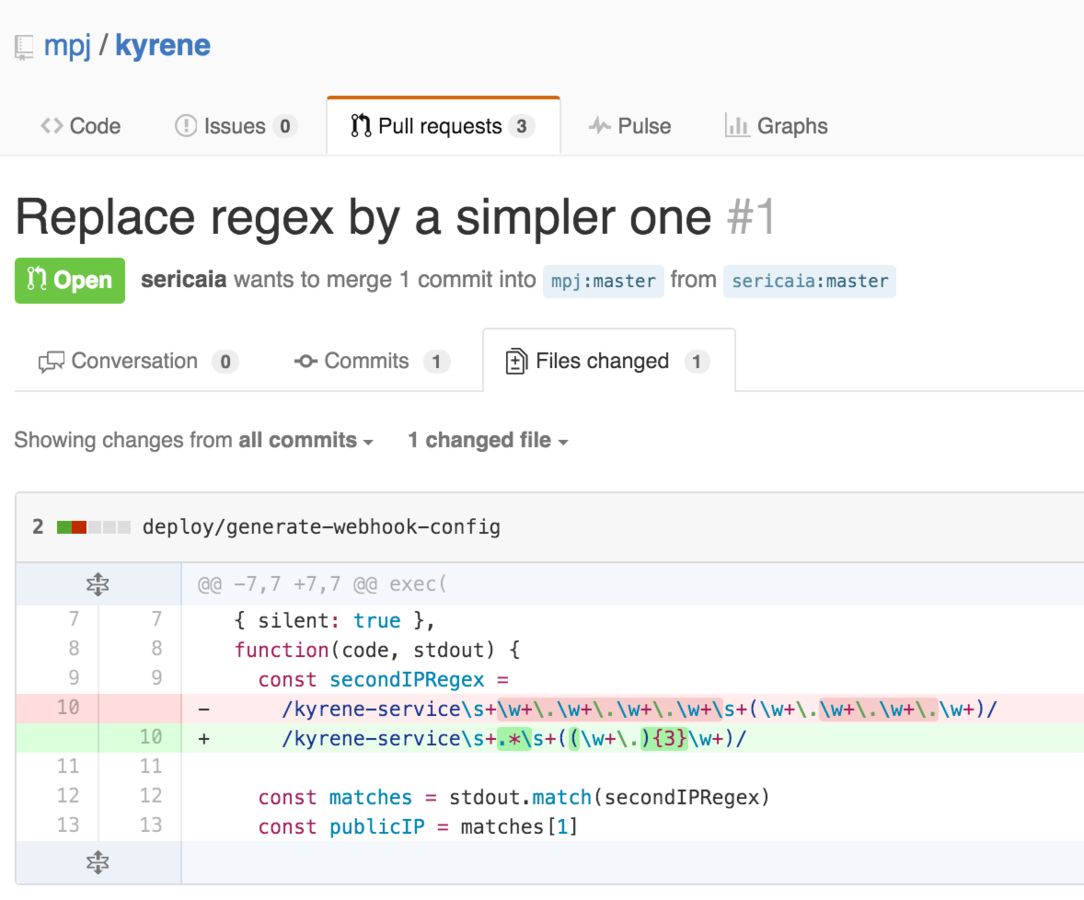Image resolution: width=1084 pixels, height=900 pixels.
Task: Open the Pulse tab
Action: (630, 126)
